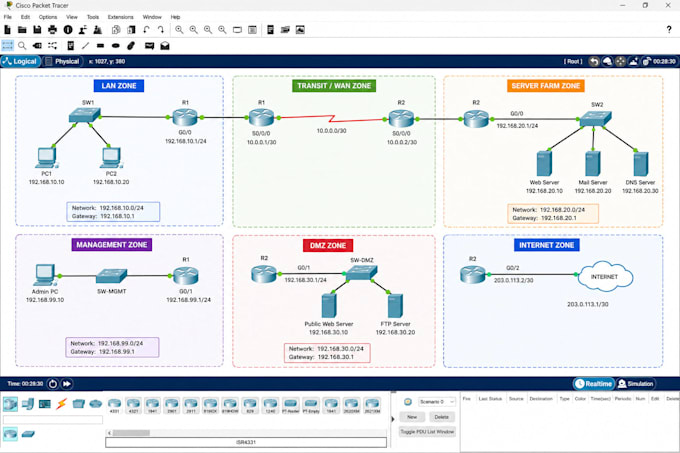The height and width of the screenshot is (453, 680).
Task: Open the Options menu
Action: (x=48, y=17)
